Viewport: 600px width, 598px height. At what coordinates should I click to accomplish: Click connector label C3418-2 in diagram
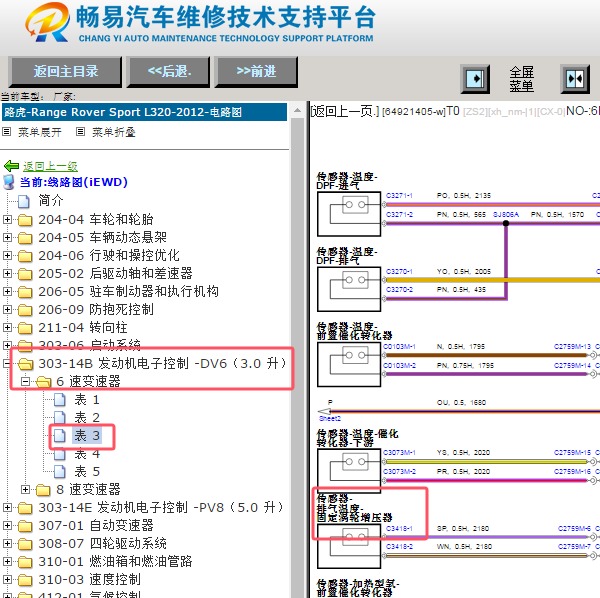(x=399, y=547)
